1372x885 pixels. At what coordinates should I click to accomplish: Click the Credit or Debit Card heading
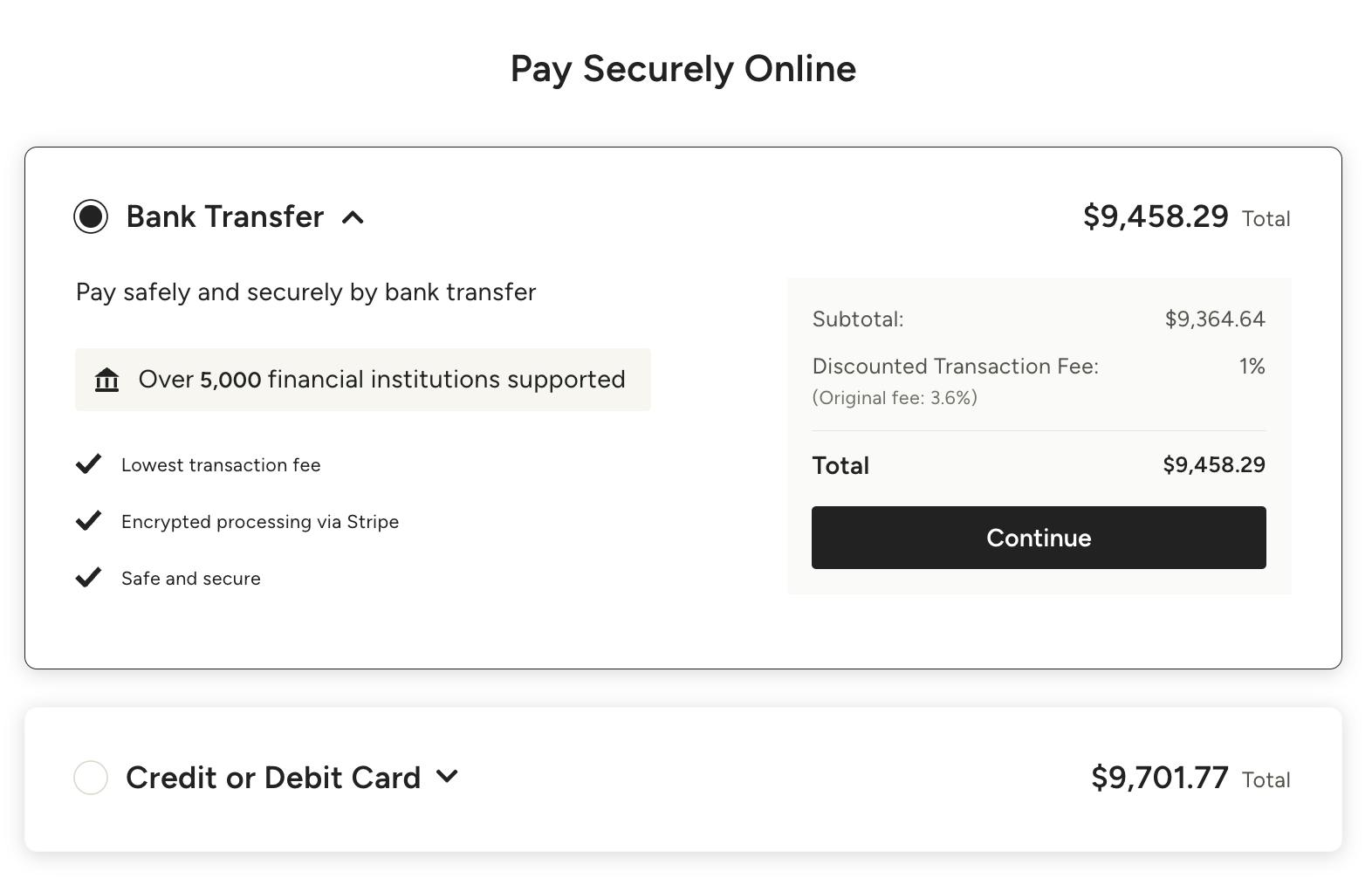[x=273, y=778]
